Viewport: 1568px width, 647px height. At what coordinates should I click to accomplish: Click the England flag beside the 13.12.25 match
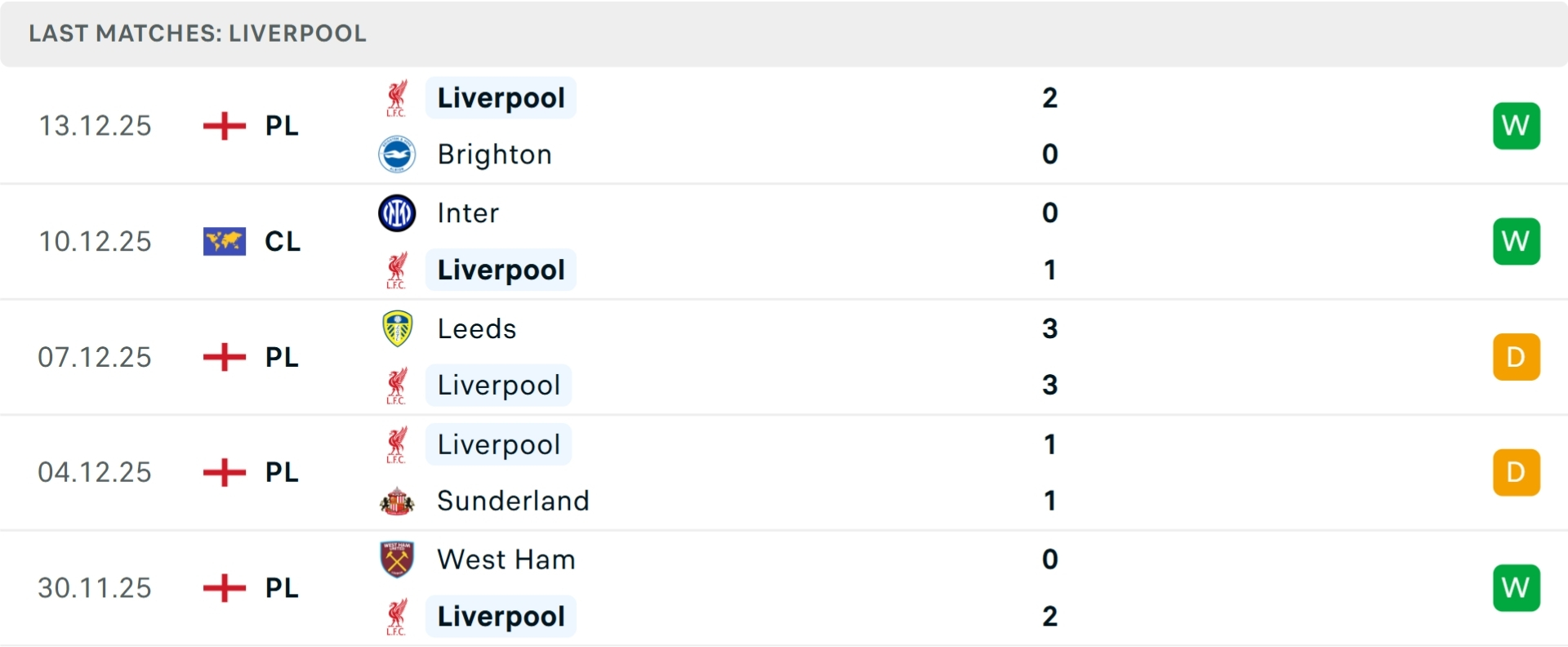tap(223, 125)
